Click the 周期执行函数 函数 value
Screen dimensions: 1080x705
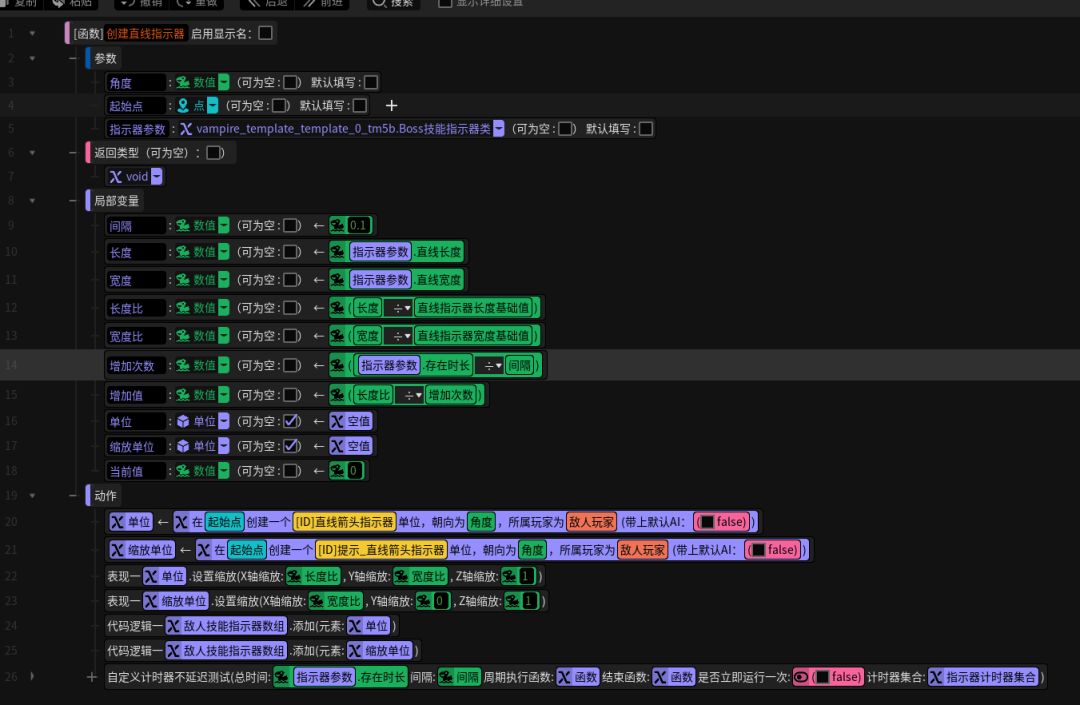578,677
